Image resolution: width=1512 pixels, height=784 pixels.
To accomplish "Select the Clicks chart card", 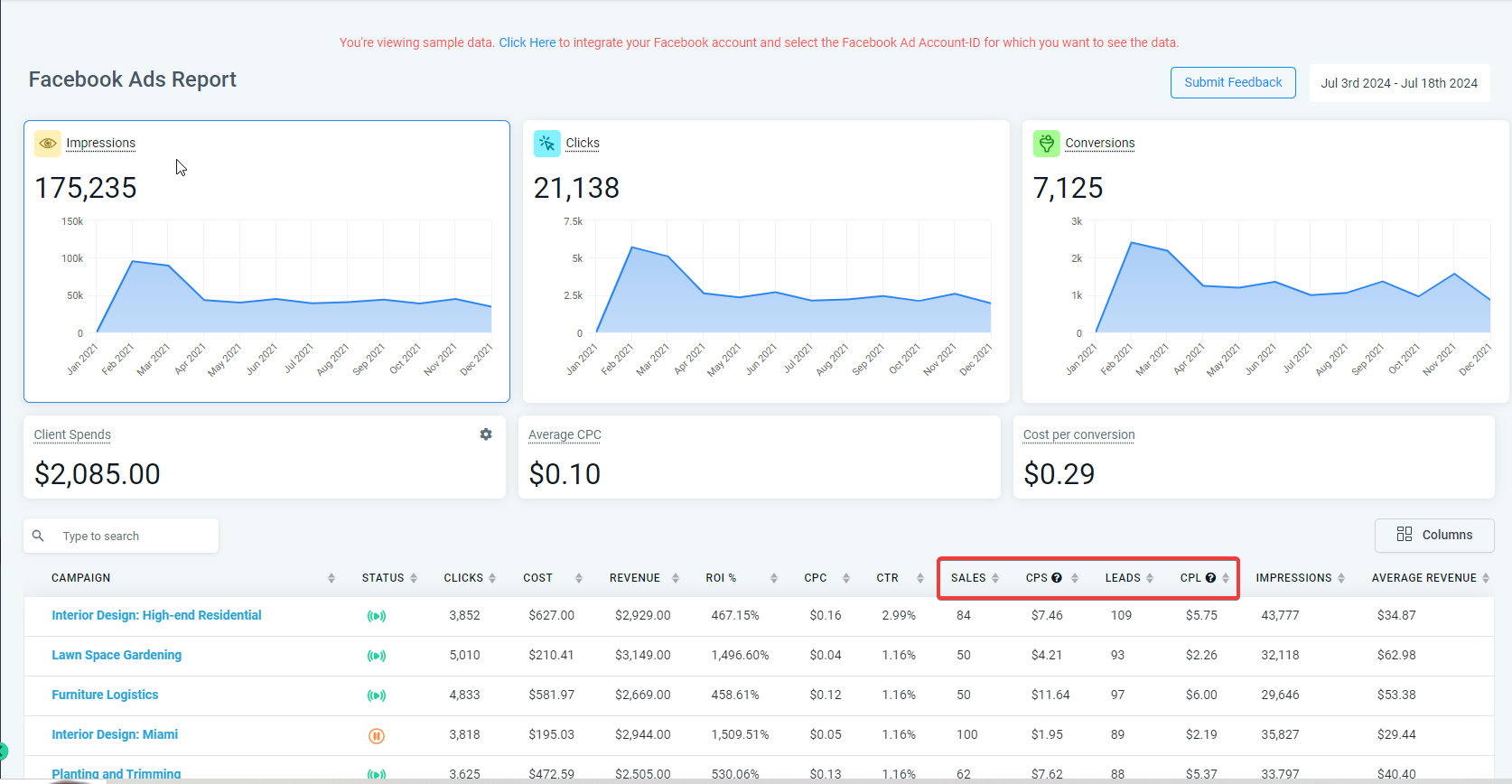I will pyautogui.click(x=766, y=261).
